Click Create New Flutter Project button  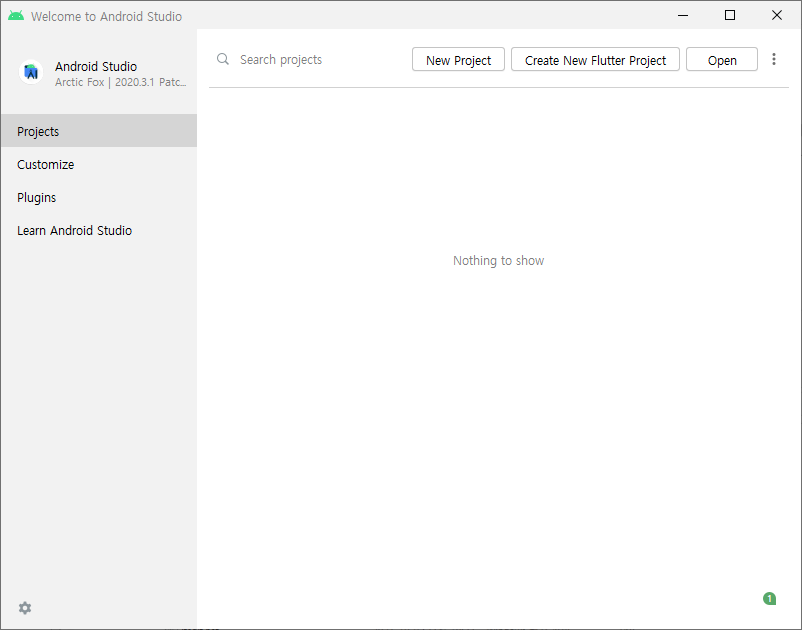pyautogui.click(x=595, y=60)
